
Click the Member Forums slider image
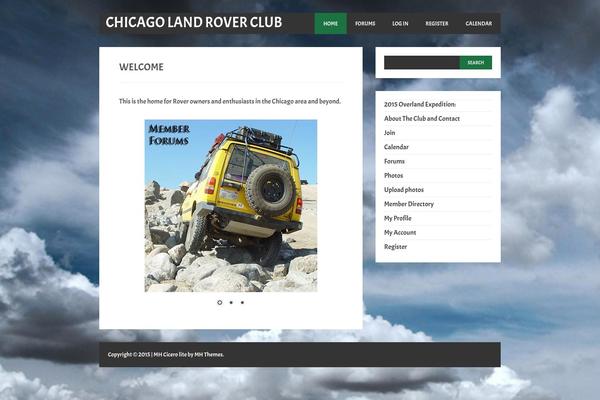click(231, 206)
